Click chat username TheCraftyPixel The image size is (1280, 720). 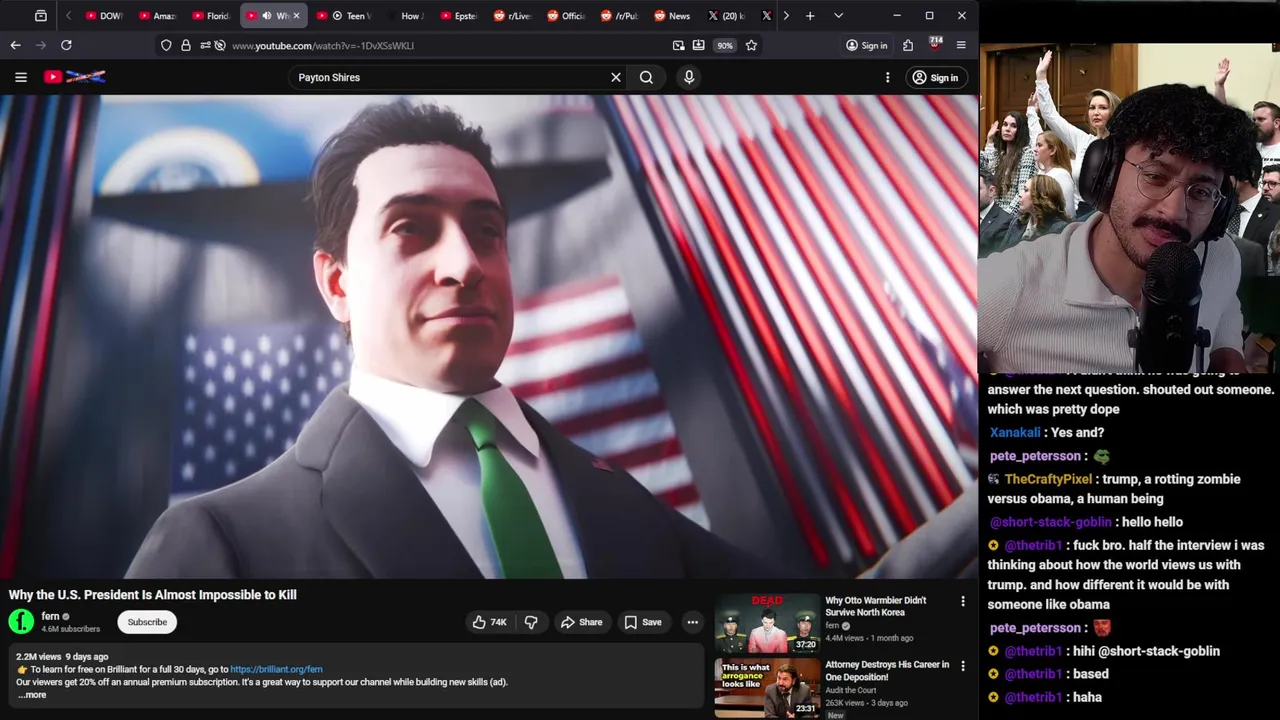click(x=1048, y=479)
